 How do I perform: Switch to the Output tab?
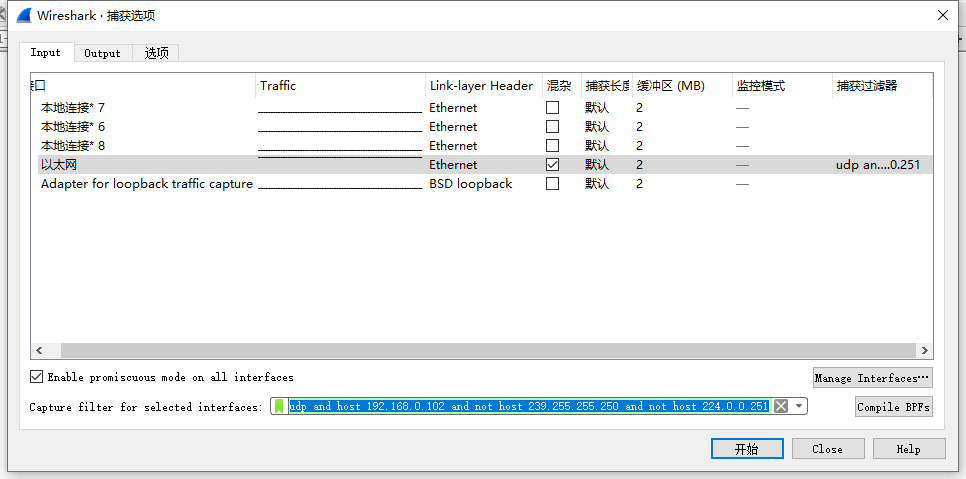103,53
